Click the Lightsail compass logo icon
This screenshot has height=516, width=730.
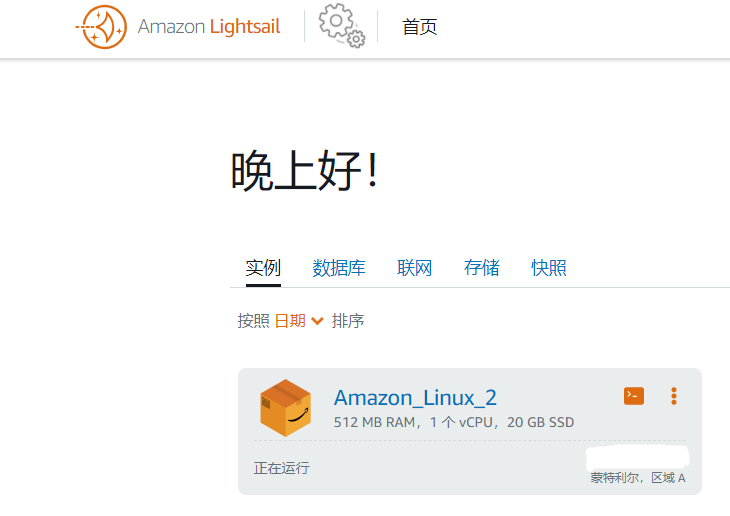click(101, 27)
